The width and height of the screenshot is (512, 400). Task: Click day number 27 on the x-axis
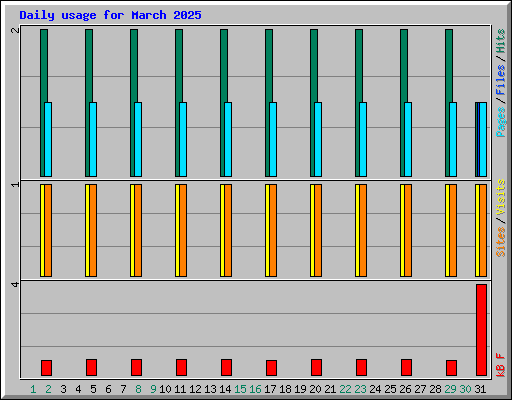[x=420, y=389]
